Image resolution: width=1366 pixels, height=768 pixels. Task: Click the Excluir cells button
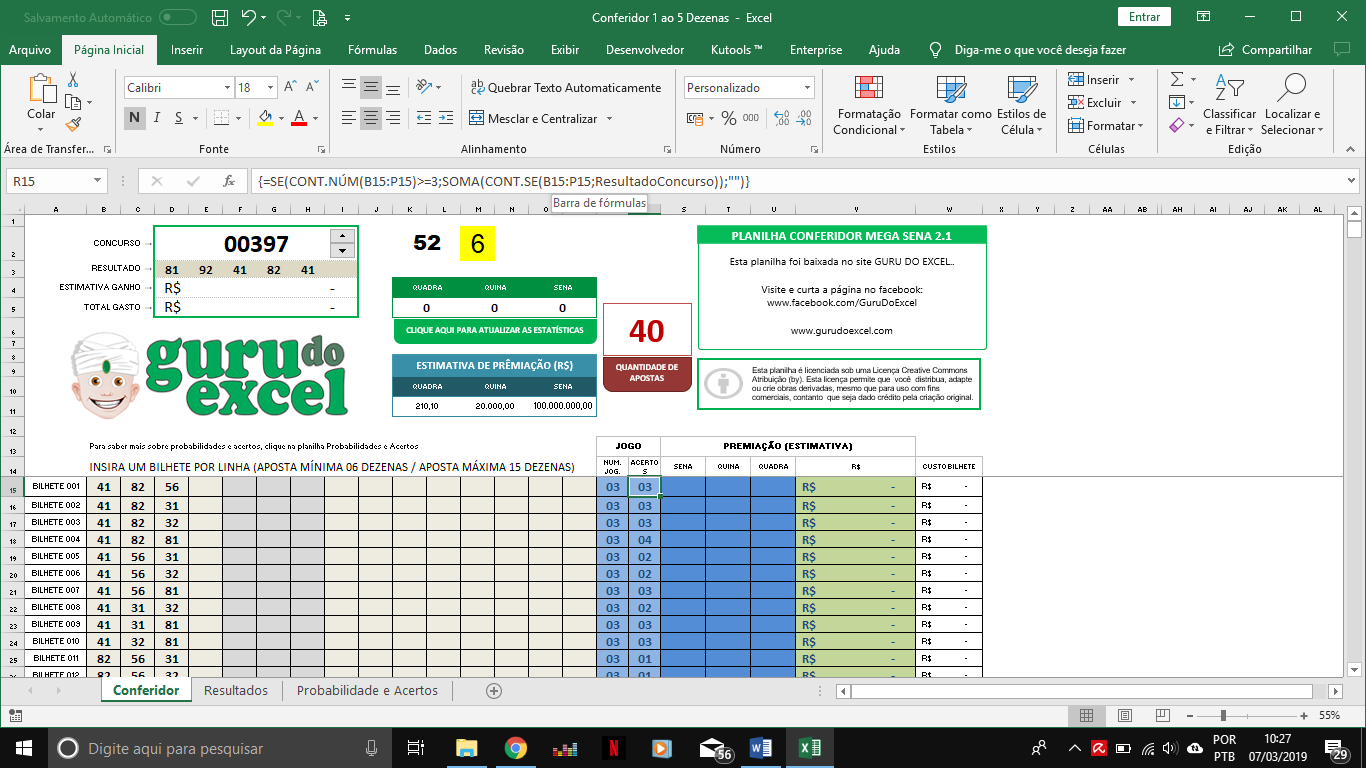(x=1095, y=102)
